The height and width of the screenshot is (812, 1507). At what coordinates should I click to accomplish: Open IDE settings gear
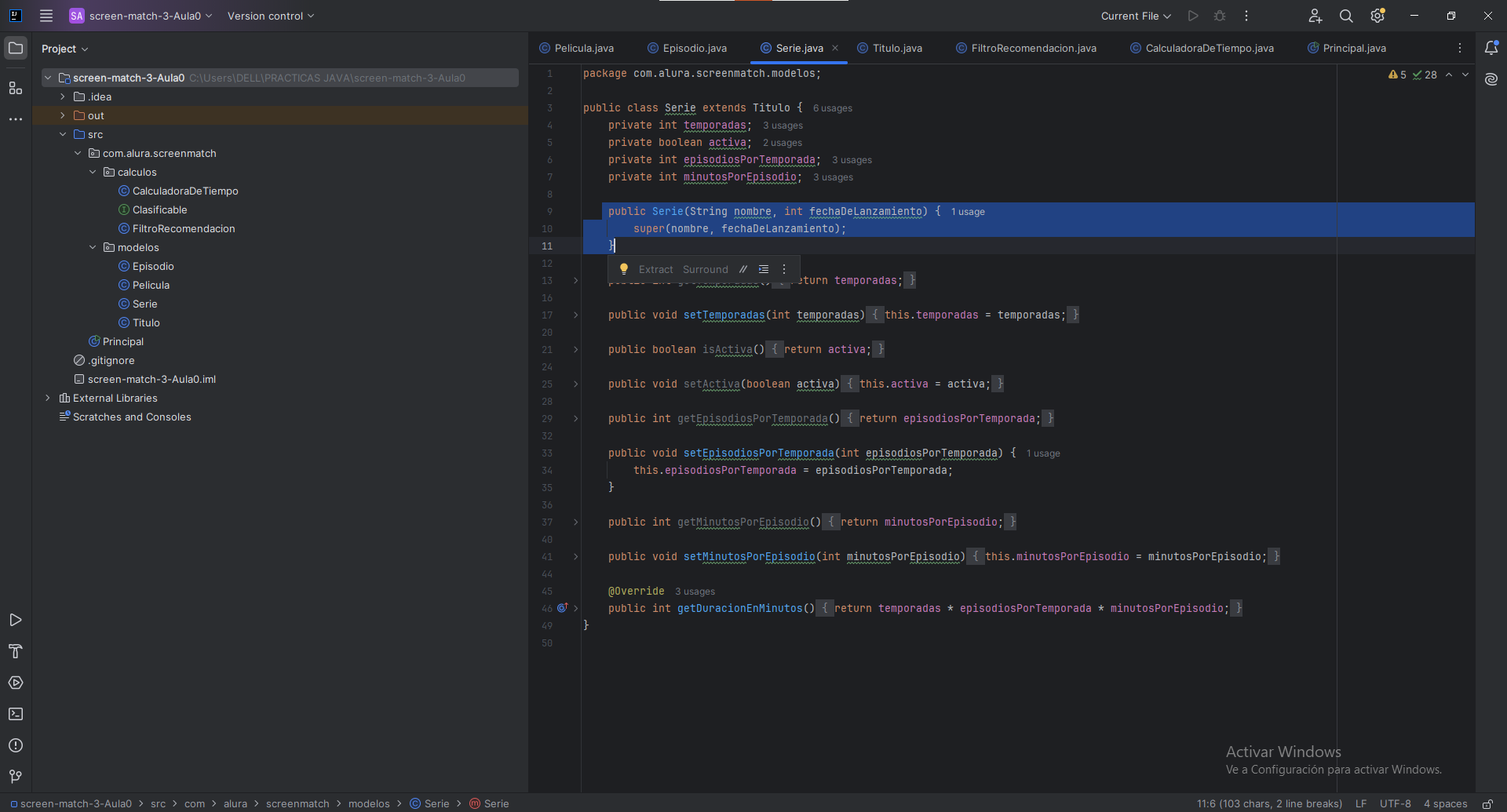(1377, 16)
